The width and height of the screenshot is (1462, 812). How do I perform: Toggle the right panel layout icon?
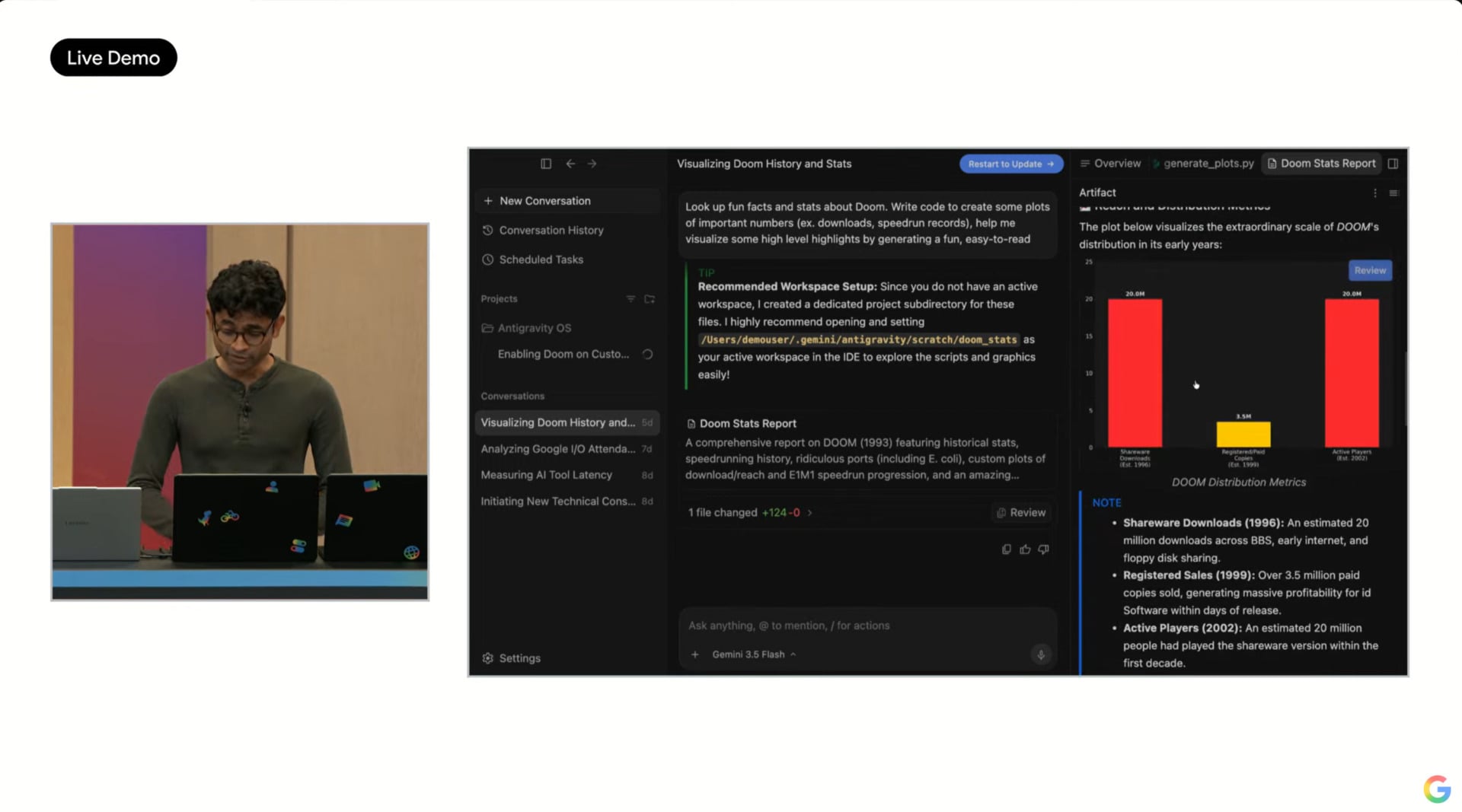[x=1393, y=164]
